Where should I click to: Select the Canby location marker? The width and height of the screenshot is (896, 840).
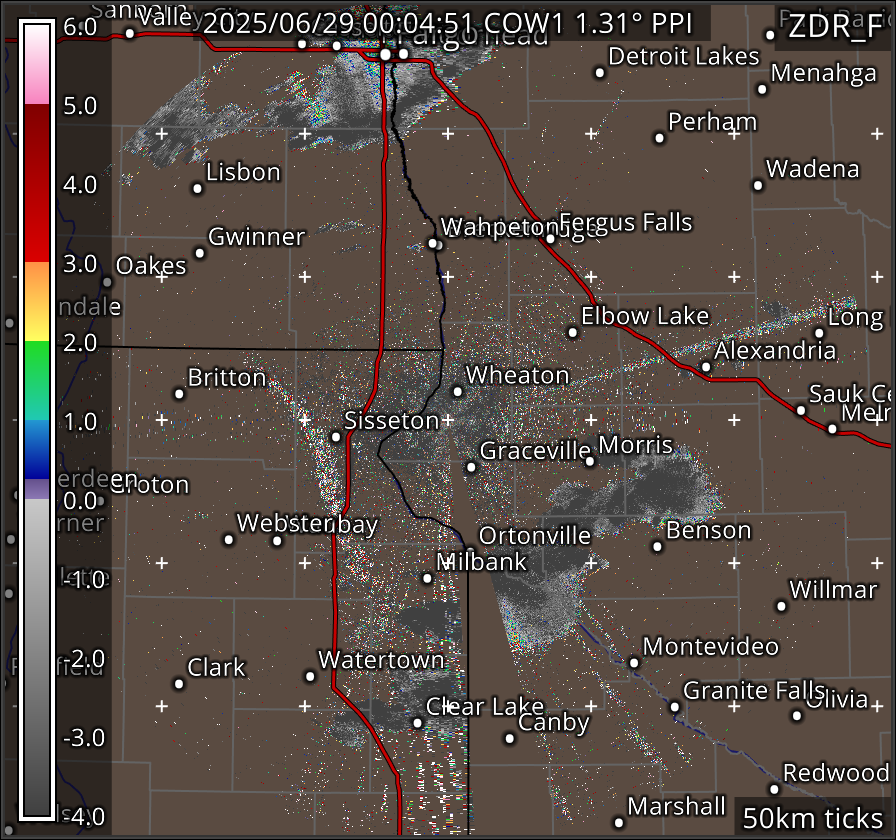510,739
